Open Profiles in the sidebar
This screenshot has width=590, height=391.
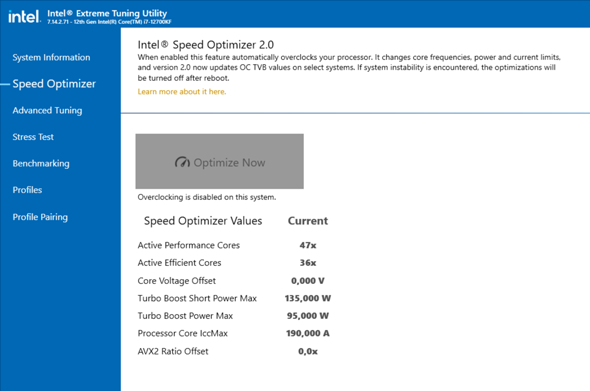27,190
